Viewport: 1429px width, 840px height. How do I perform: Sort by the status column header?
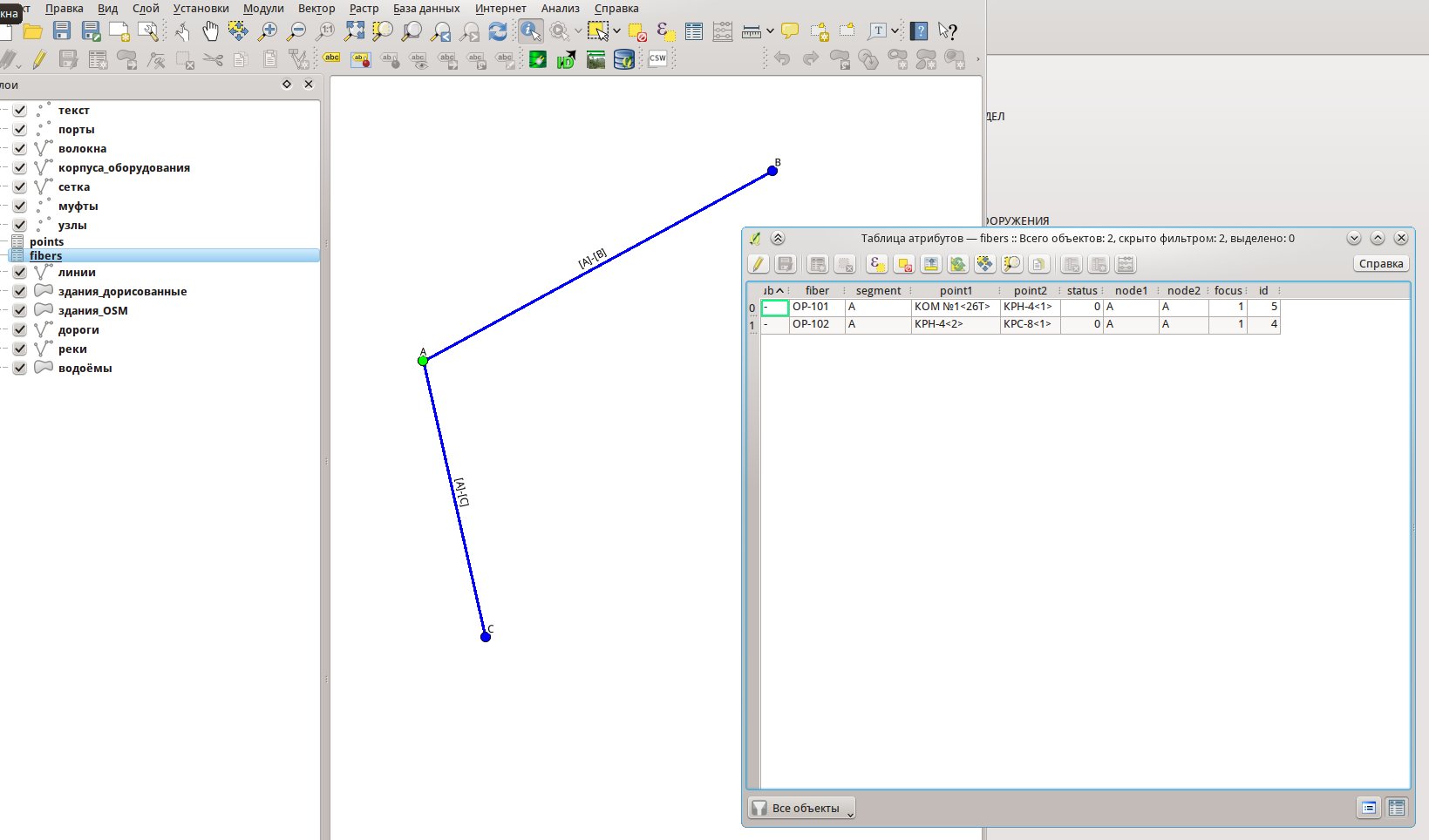(x=1082, y=290)
